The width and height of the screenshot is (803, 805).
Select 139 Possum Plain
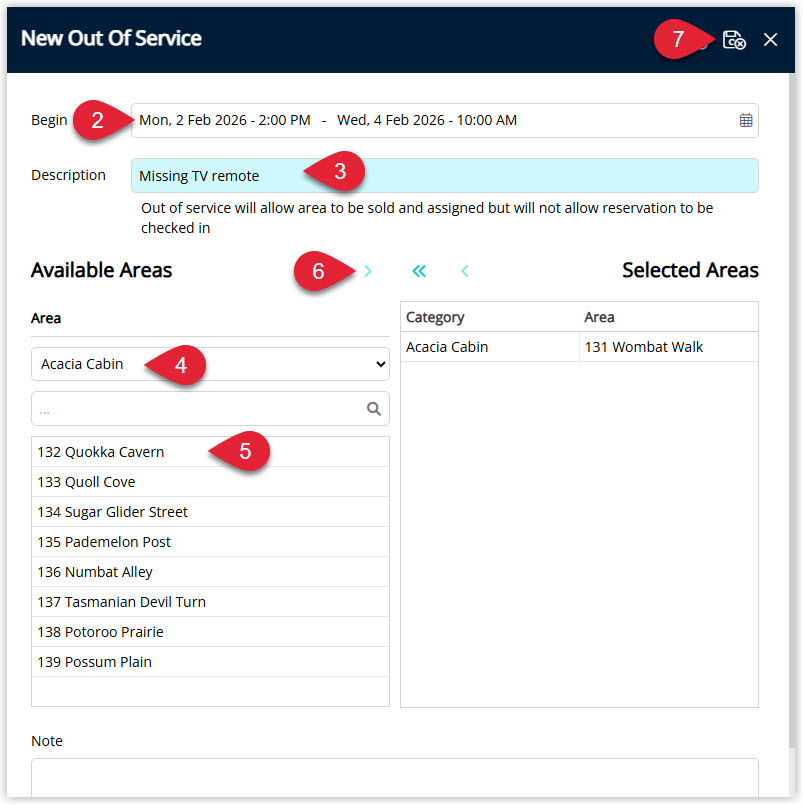click(210, 662)
